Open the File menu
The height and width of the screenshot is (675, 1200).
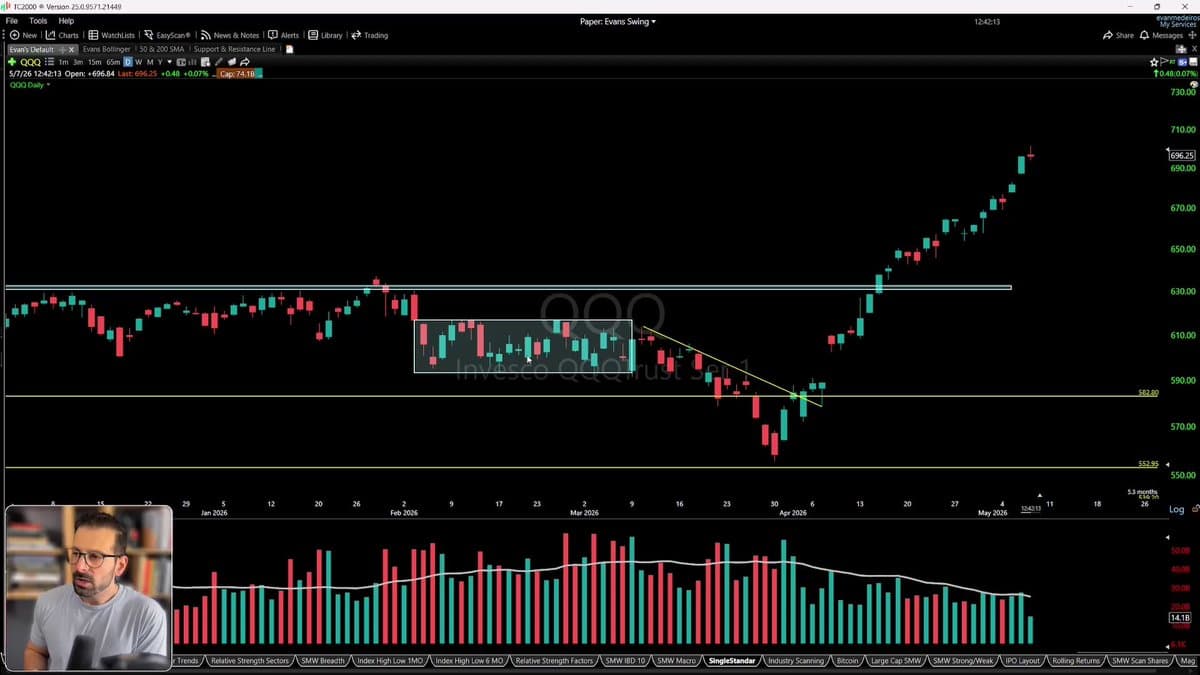(x=12, y=21)
